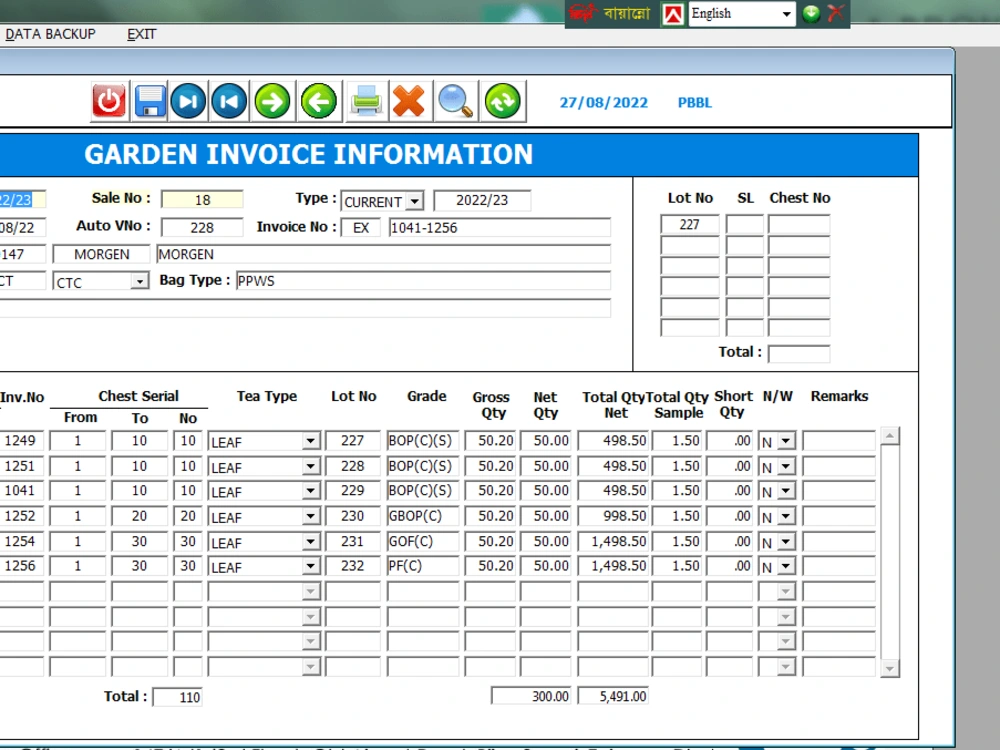Expand the CTC dropdown

[139, 281]
